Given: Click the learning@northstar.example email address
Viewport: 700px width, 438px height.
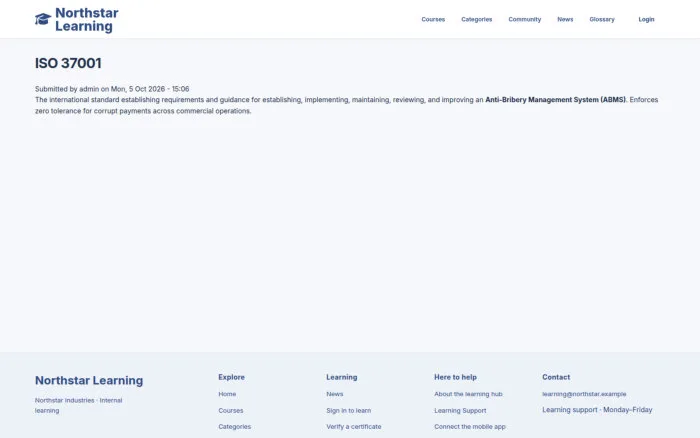Looking at the screenshot, I should click(584, 394).
